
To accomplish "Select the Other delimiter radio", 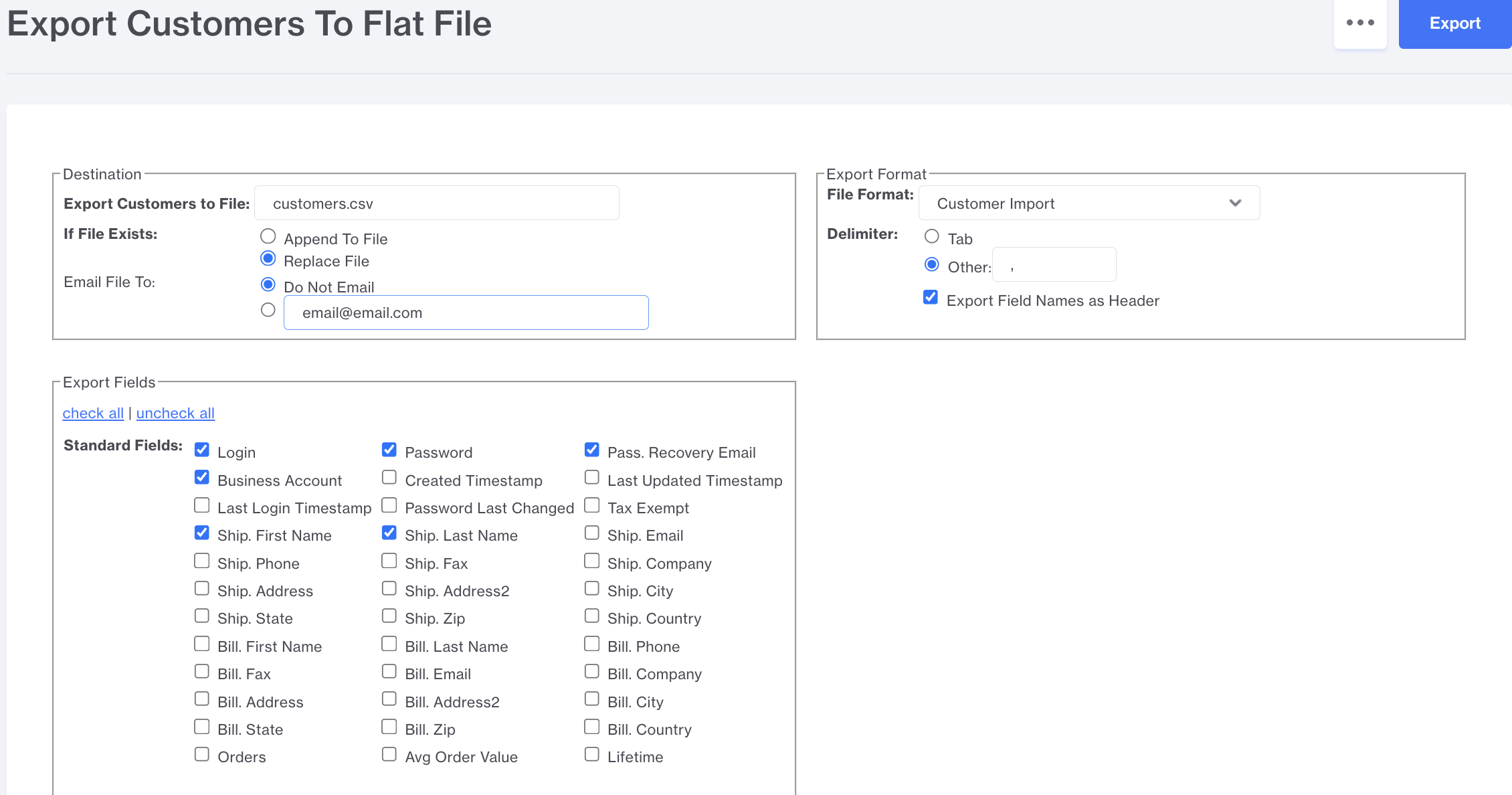I will (x=931, y=264).
